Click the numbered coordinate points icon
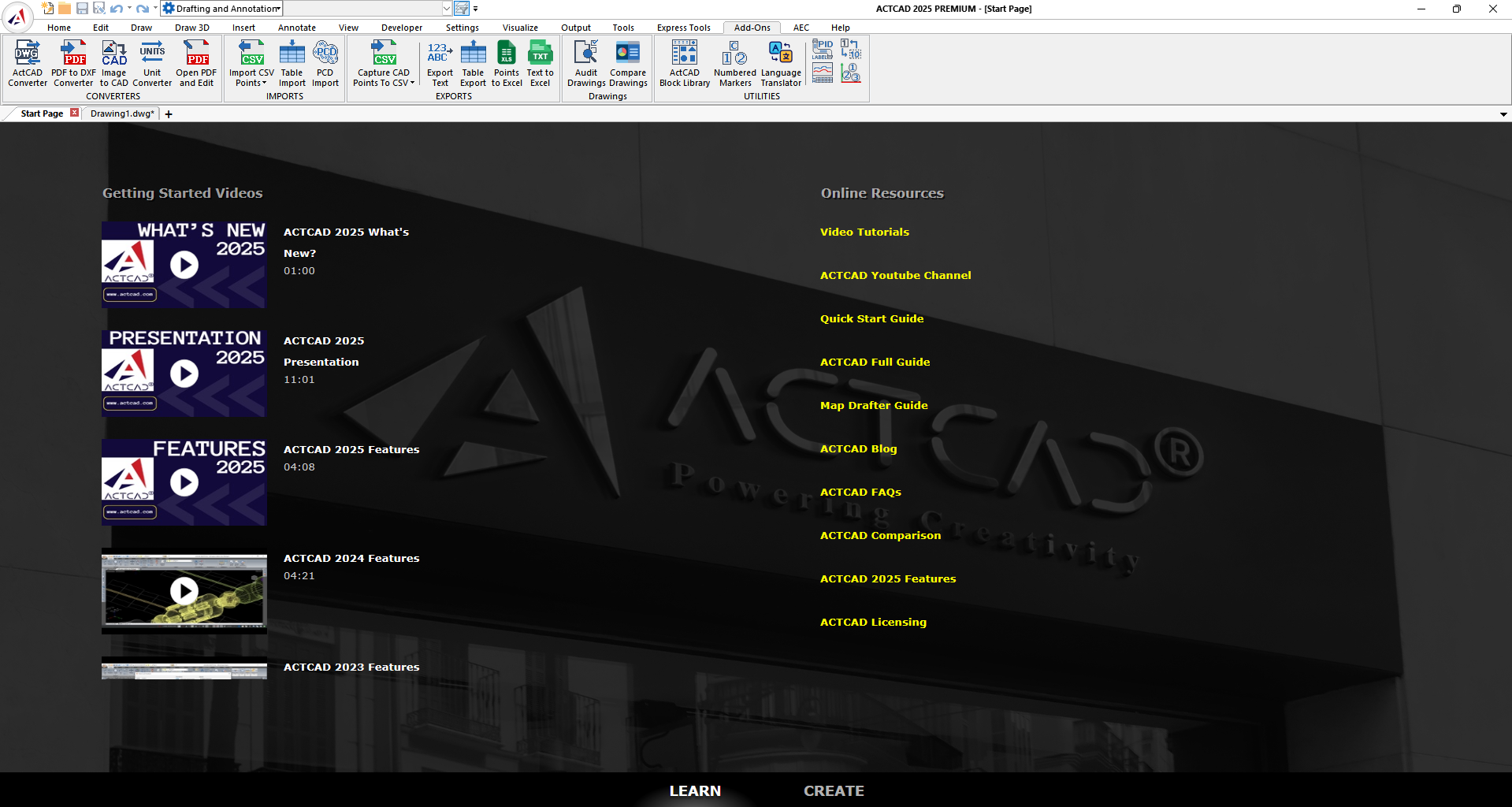This screenshot has width=1512, height=807. tap(851, 73)
